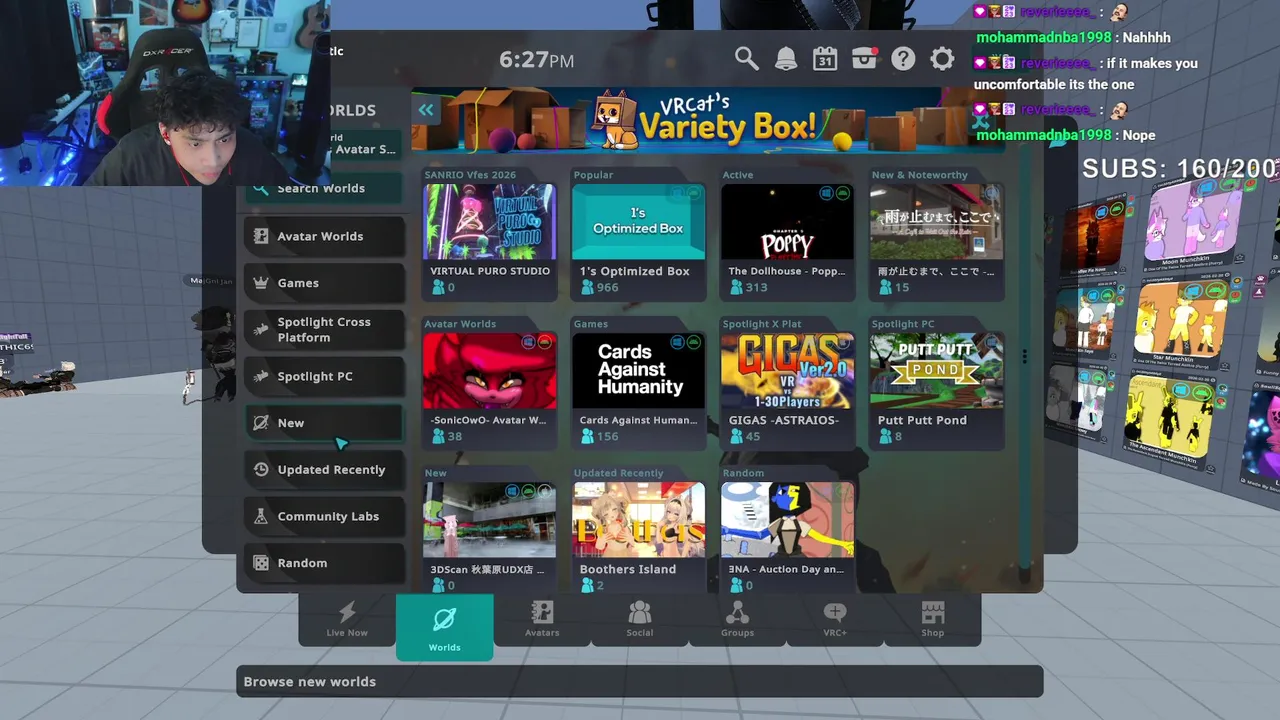Open the settings gear icon
This screenshot has height=720, width=1280.
click(x=942, y=59)
